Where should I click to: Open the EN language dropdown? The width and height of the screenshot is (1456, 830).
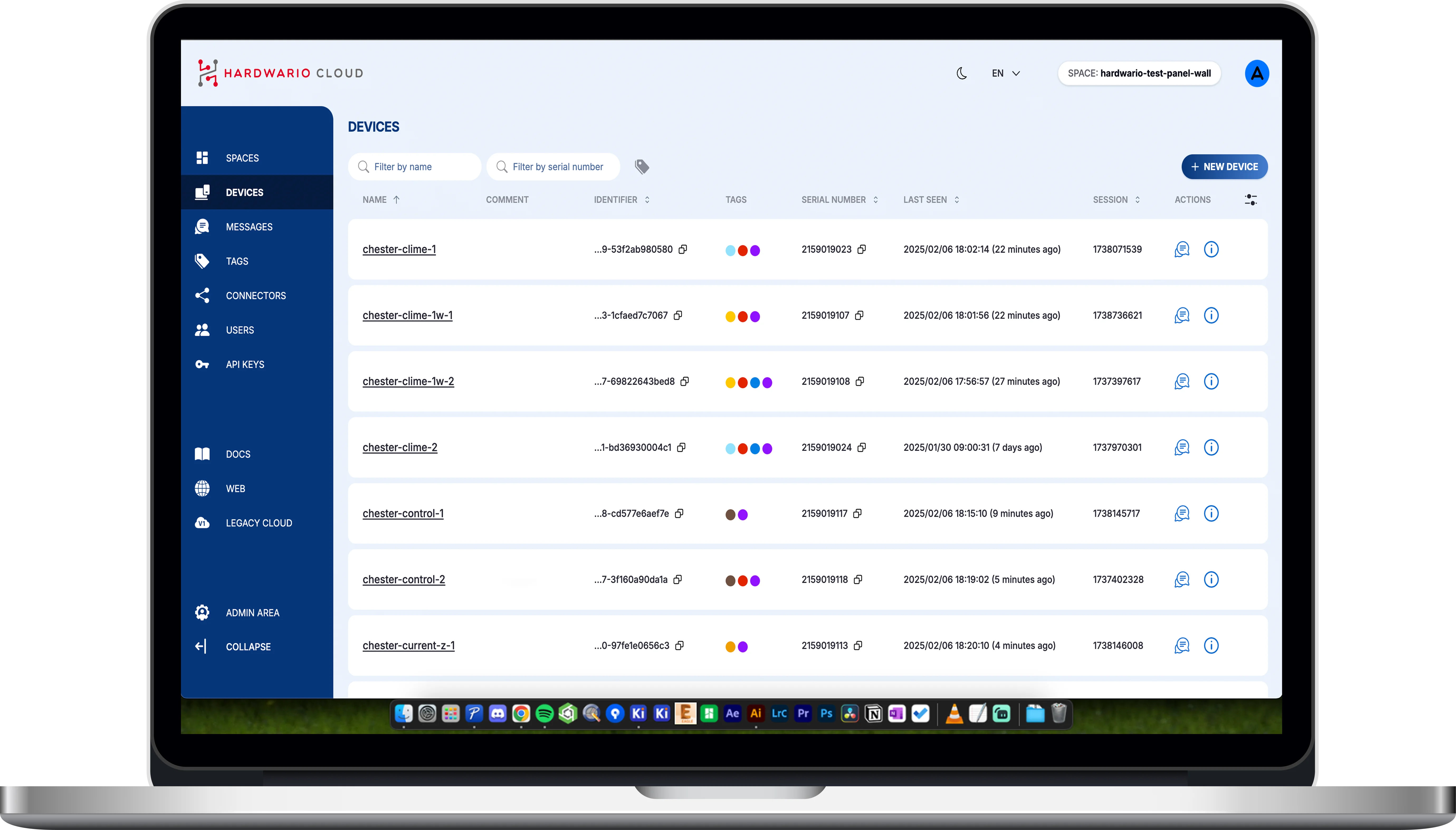(x=1005, y=74)
